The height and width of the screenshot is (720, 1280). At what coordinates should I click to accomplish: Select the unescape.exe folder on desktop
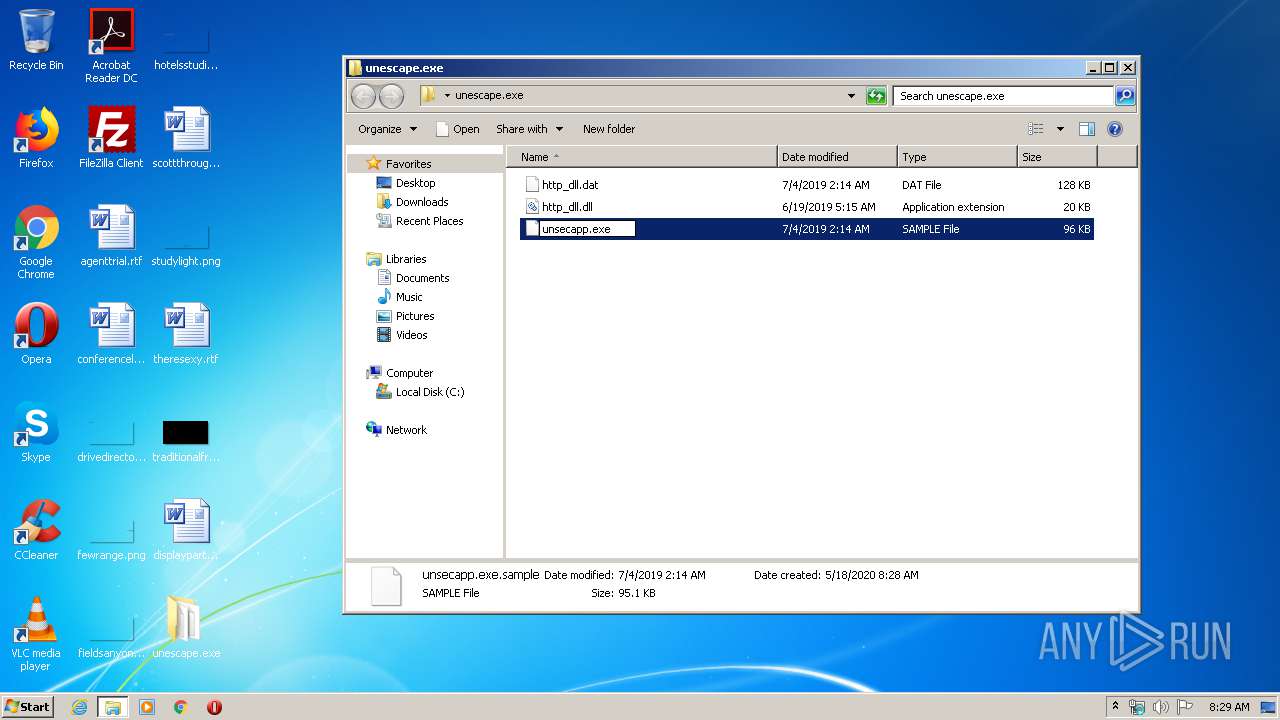point(186,628)
